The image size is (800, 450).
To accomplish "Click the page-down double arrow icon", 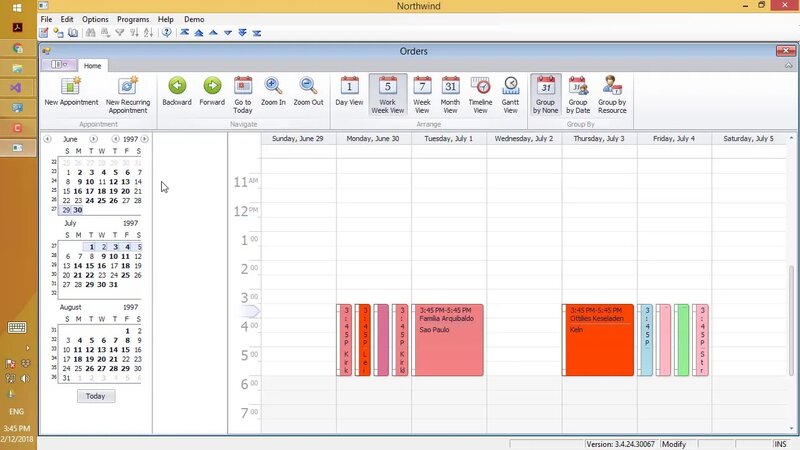I will [242, 33].
